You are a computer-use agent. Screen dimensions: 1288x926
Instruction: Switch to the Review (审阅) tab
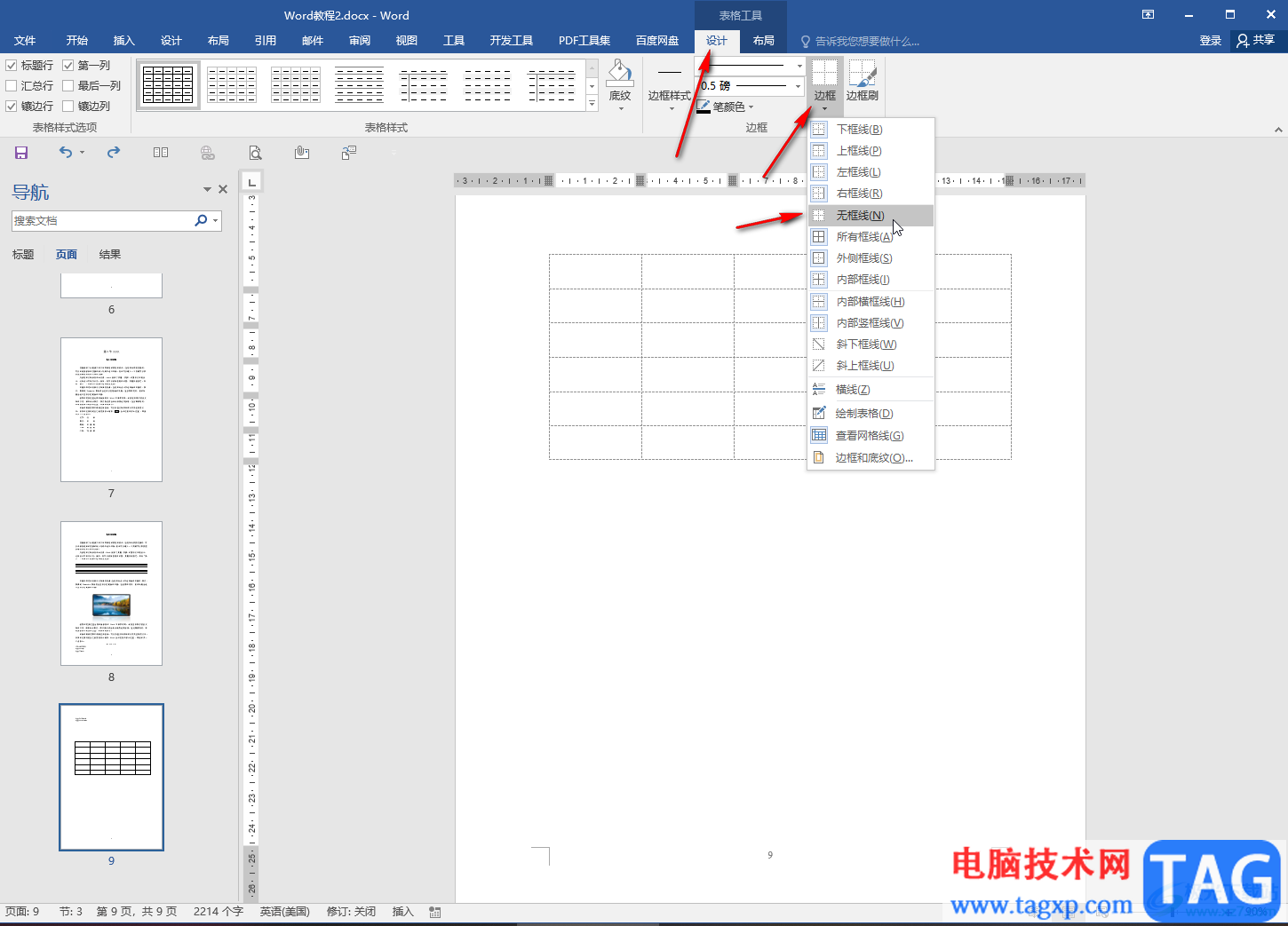[360, 41]
